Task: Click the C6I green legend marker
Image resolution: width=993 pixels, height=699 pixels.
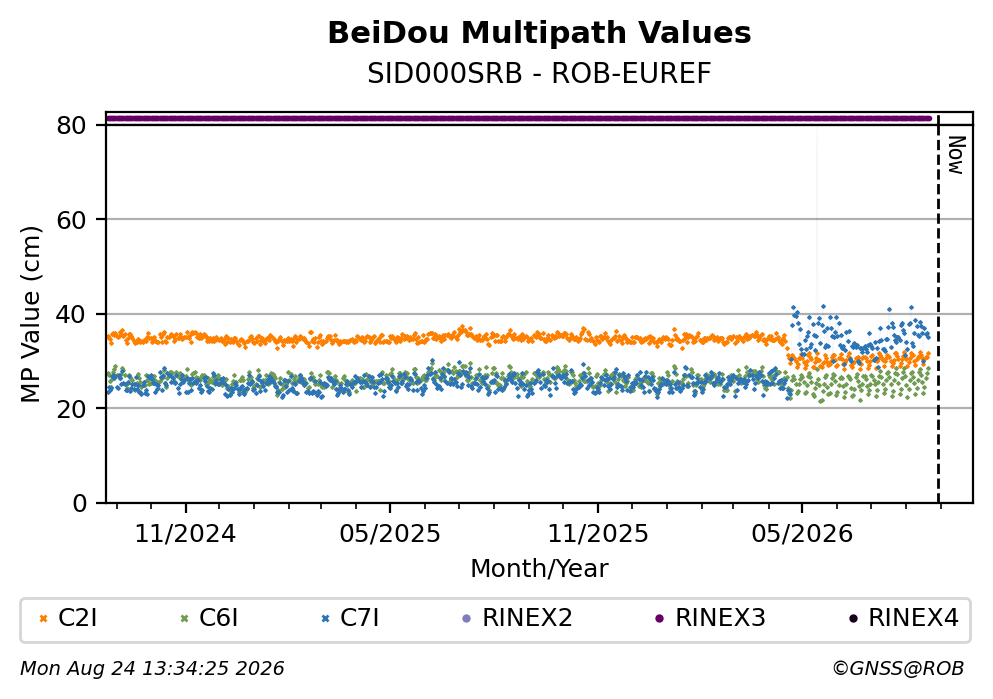Action: click(184, 619)
